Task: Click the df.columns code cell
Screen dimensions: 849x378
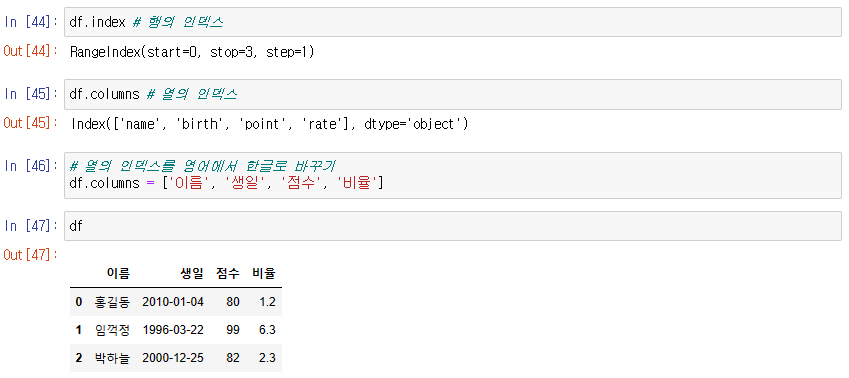Action: click(x=453, y=94)
